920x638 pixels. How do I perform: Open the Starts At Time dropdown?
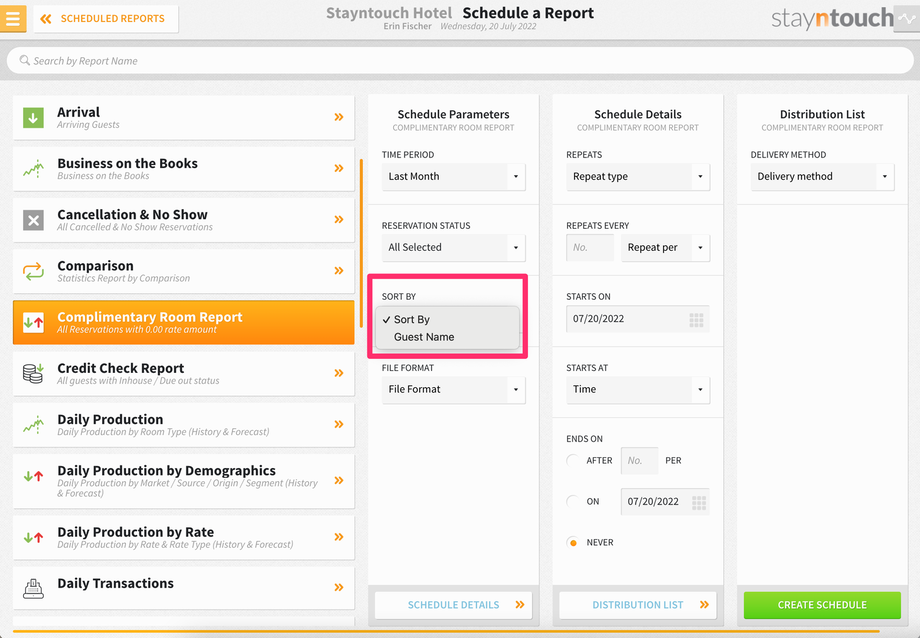point(638,390)
